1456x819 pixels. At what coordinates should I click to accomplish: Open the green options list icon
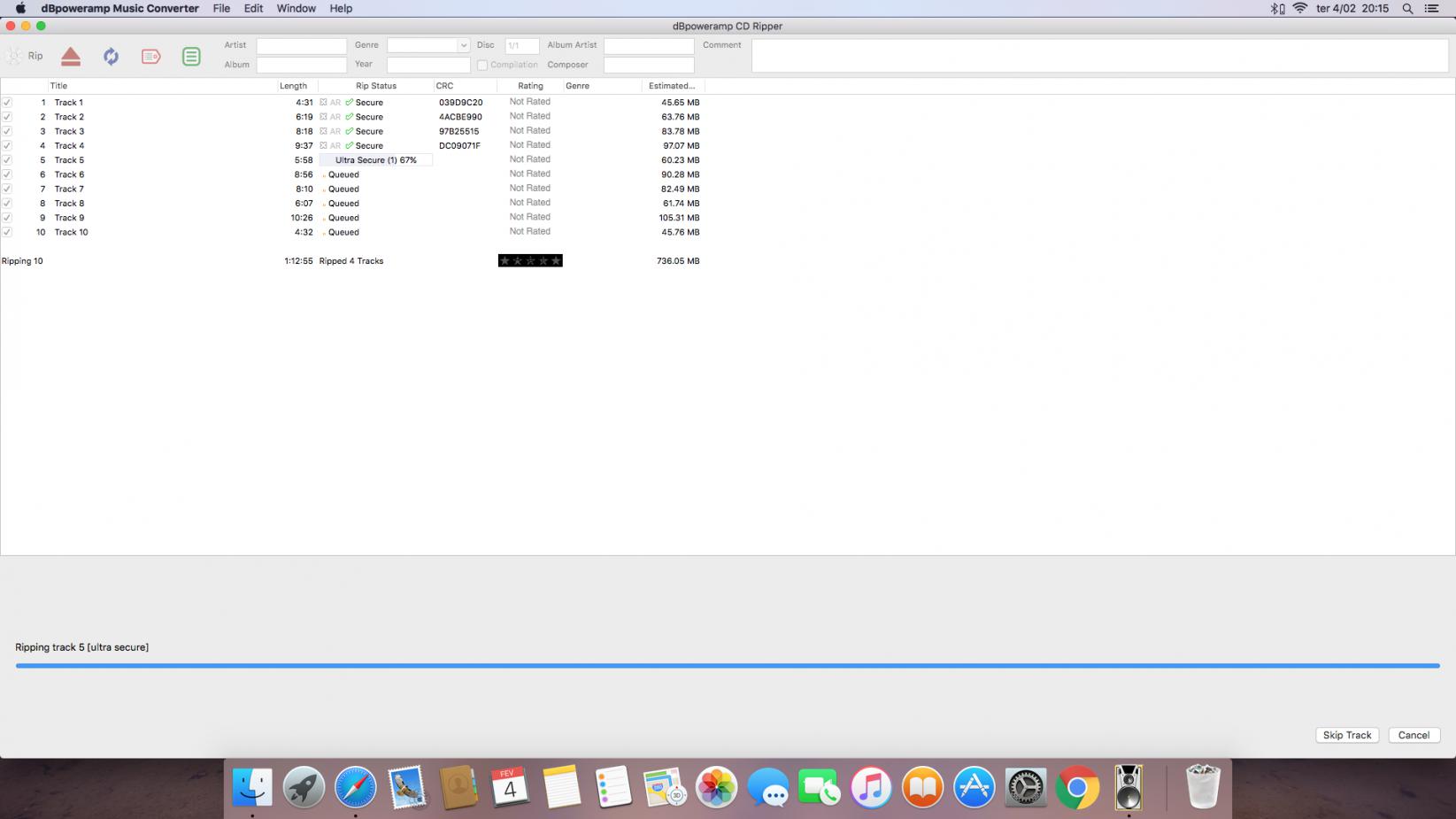[191, 57]
